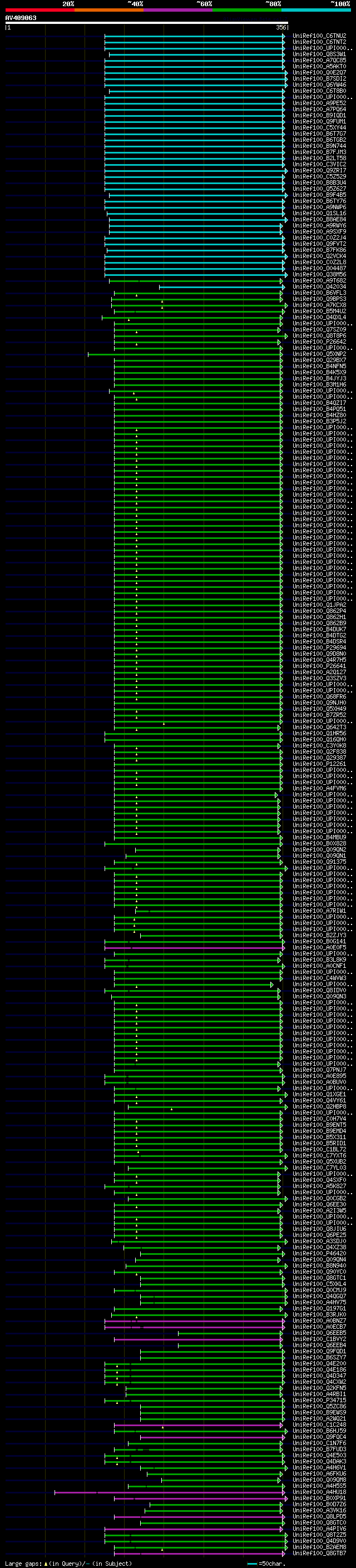Select label UniRef100_Q1SL16
This screenshot has width=356, height=1568.
(x=319, y=213)
